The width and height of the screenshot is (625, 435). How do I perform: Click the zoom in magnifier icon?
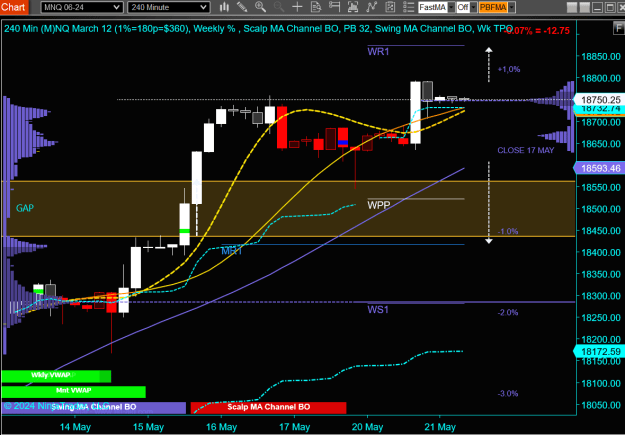pos(260,7)
